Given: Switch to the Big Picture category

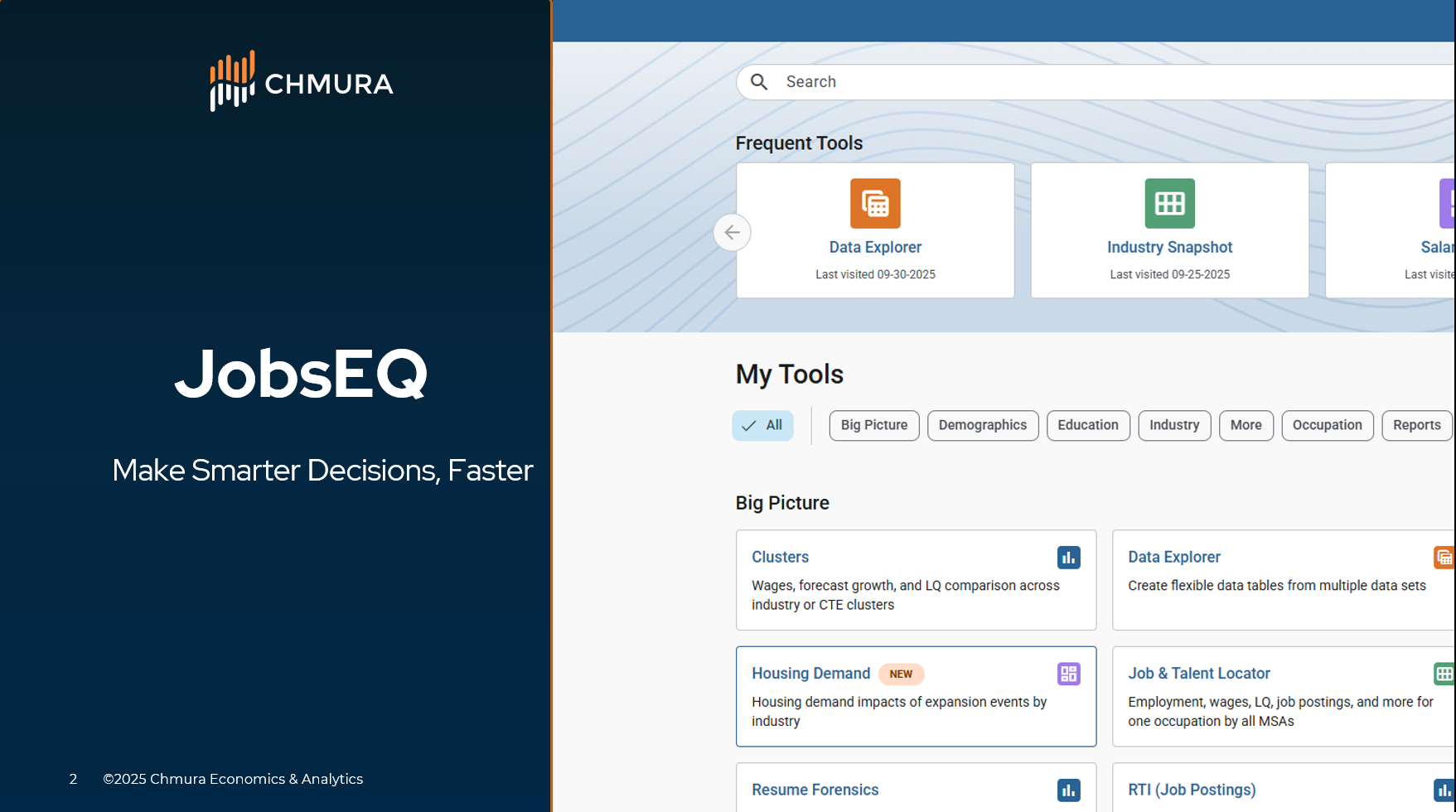Looking at the screenshot, I should 873,425.
